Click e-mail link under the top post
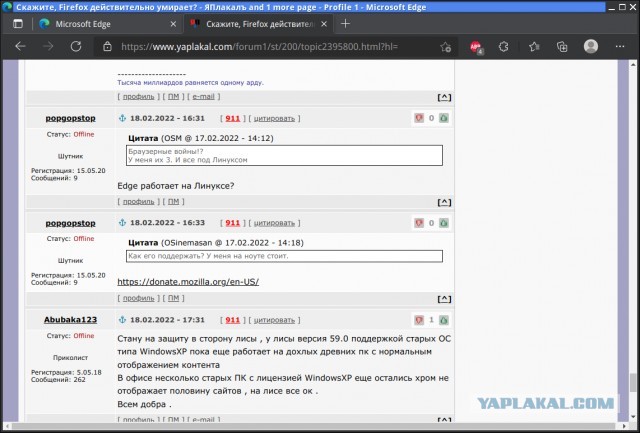Image resolution: width=640 pixels, height=433 pixels. pos(203,97)
